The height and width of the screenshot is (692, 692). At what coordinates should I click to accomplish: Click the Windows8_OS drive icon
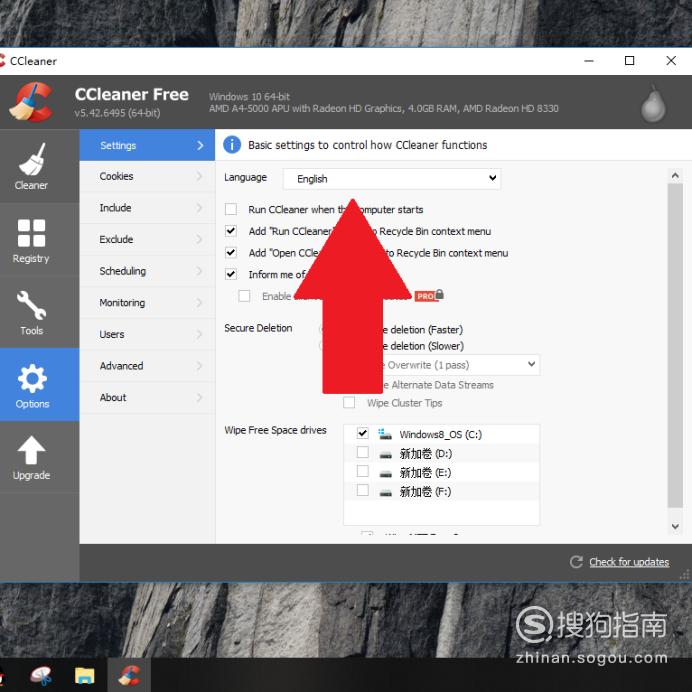(384, 434)
